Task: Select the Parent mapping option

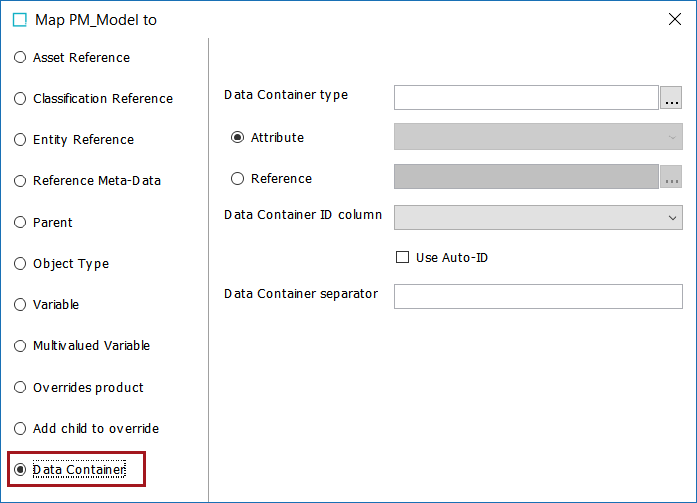Action: coord(20,223)
